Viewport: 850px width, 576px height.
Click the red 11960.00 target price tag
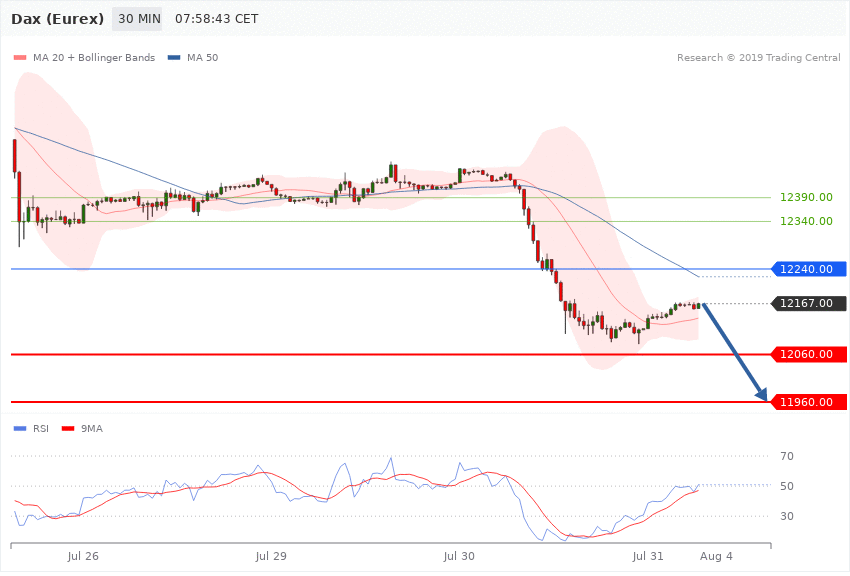(808, 402)
